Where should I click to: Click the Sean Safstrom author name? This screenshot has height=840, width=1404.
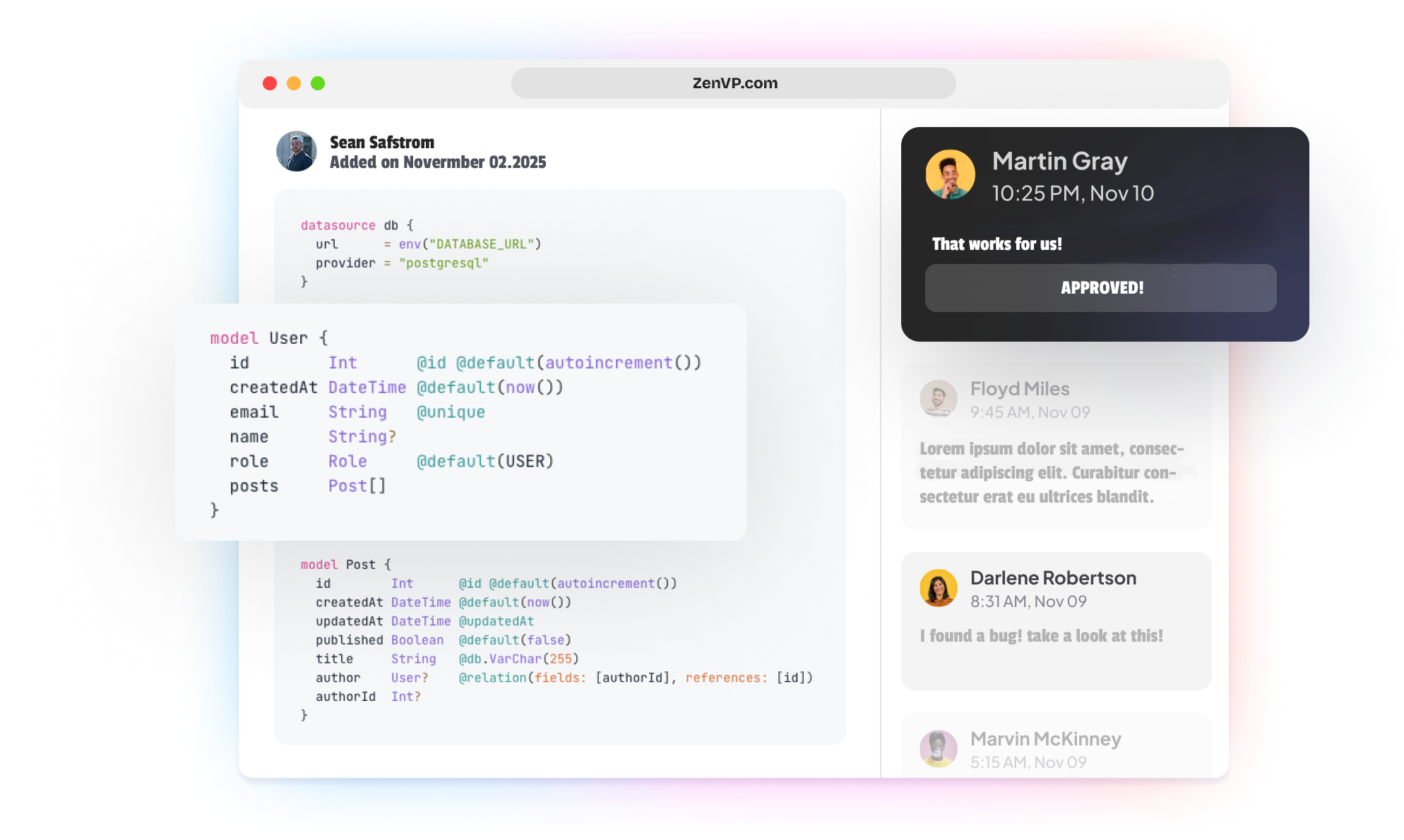coord(382,143)
